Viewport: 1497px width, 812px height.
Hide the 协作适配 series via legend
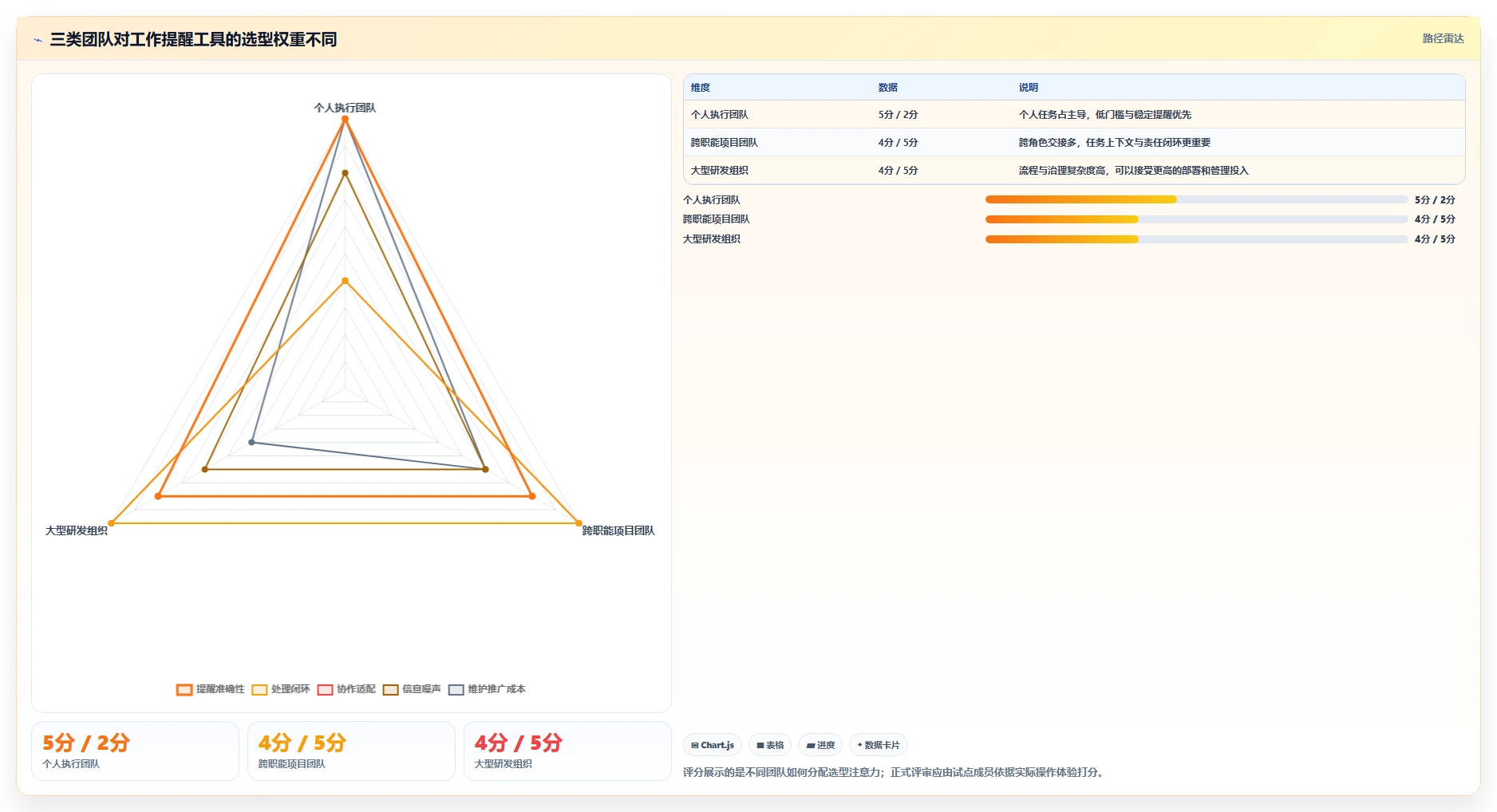pos(346,689)
